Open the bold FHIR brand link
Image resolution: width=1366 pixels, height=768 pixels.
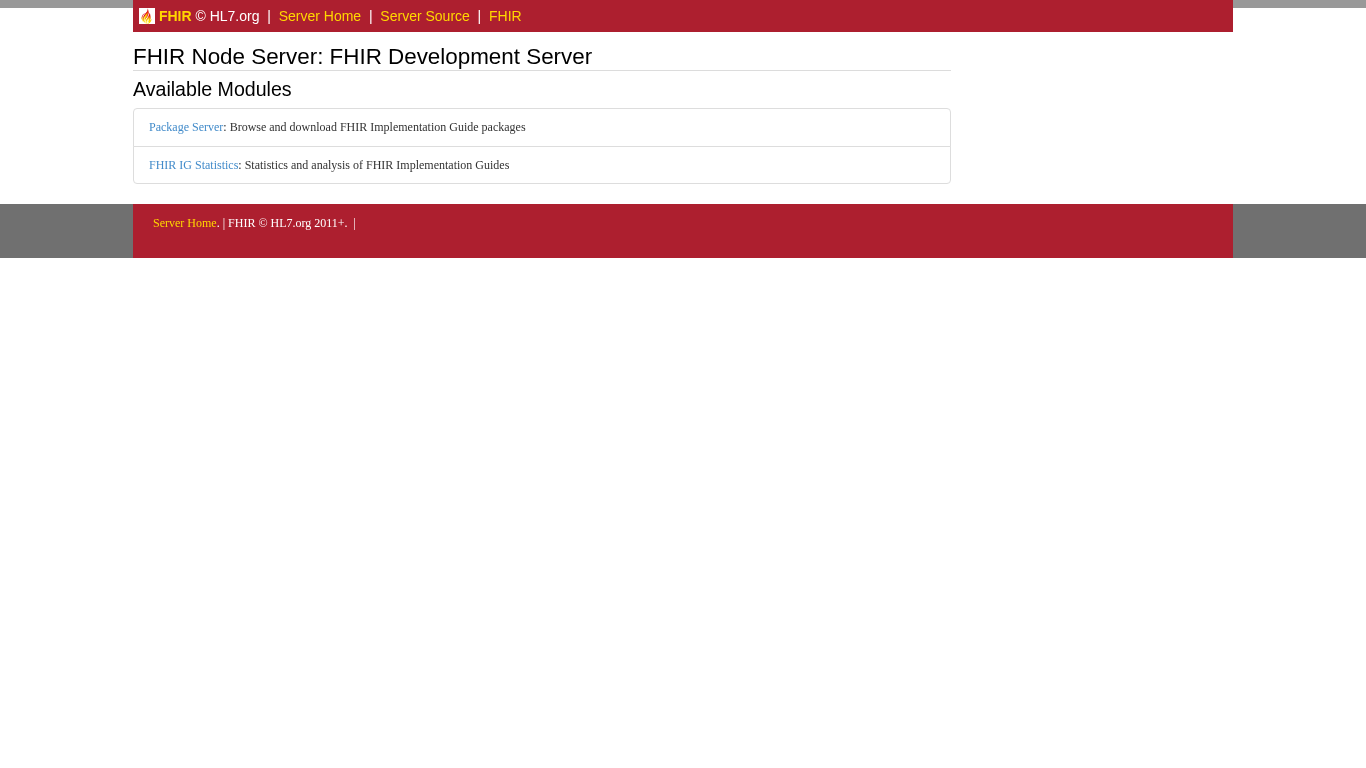coord(175,16)
